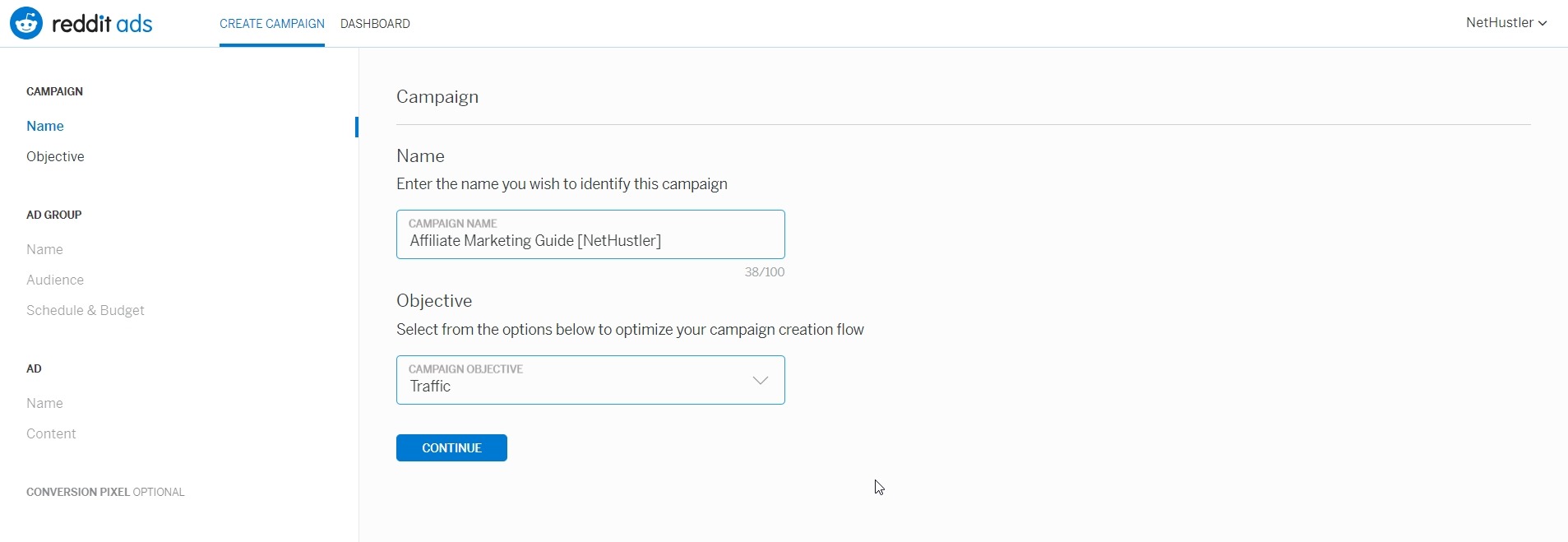Select Ad Name in sidebar
This screenshot has height=542, width=1568.
tap(44, 403)
